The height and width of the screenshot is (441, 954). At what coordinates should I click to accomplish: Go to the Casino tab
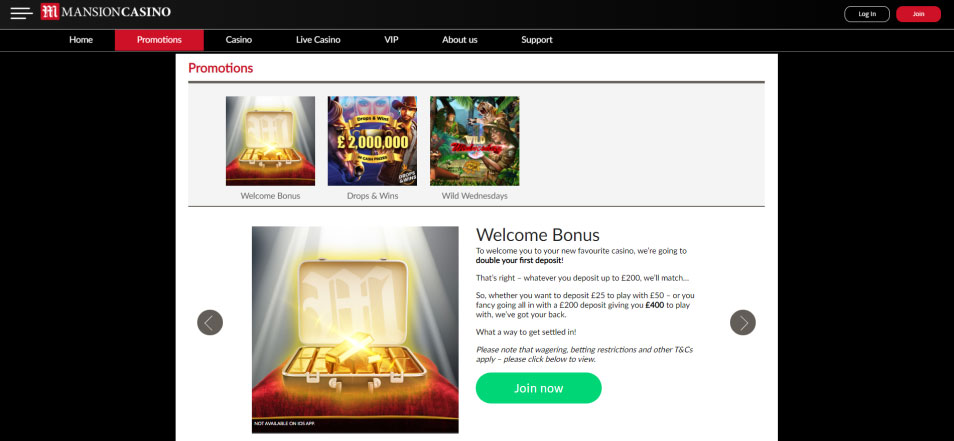[238, 40]
